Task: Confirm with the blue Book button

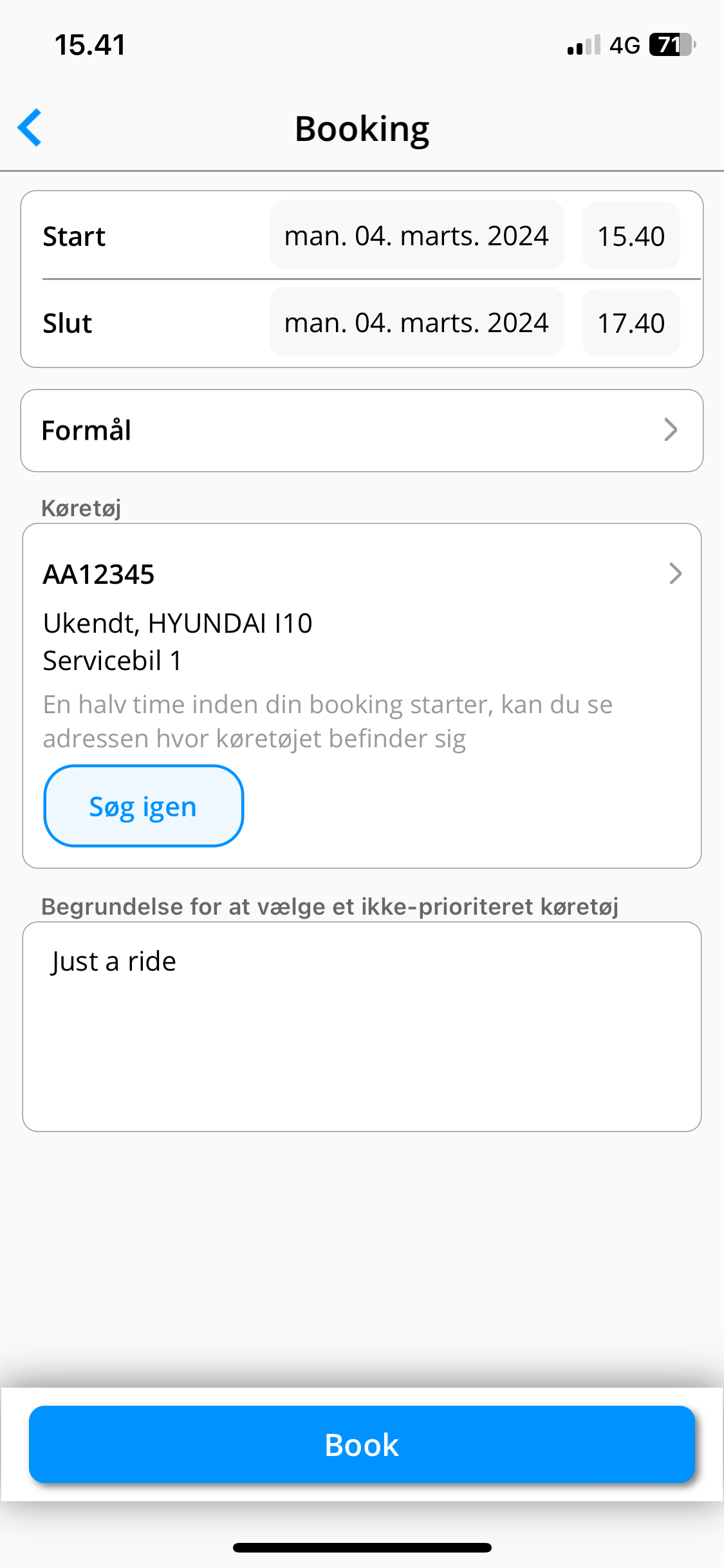Action: pos(362,1444)
